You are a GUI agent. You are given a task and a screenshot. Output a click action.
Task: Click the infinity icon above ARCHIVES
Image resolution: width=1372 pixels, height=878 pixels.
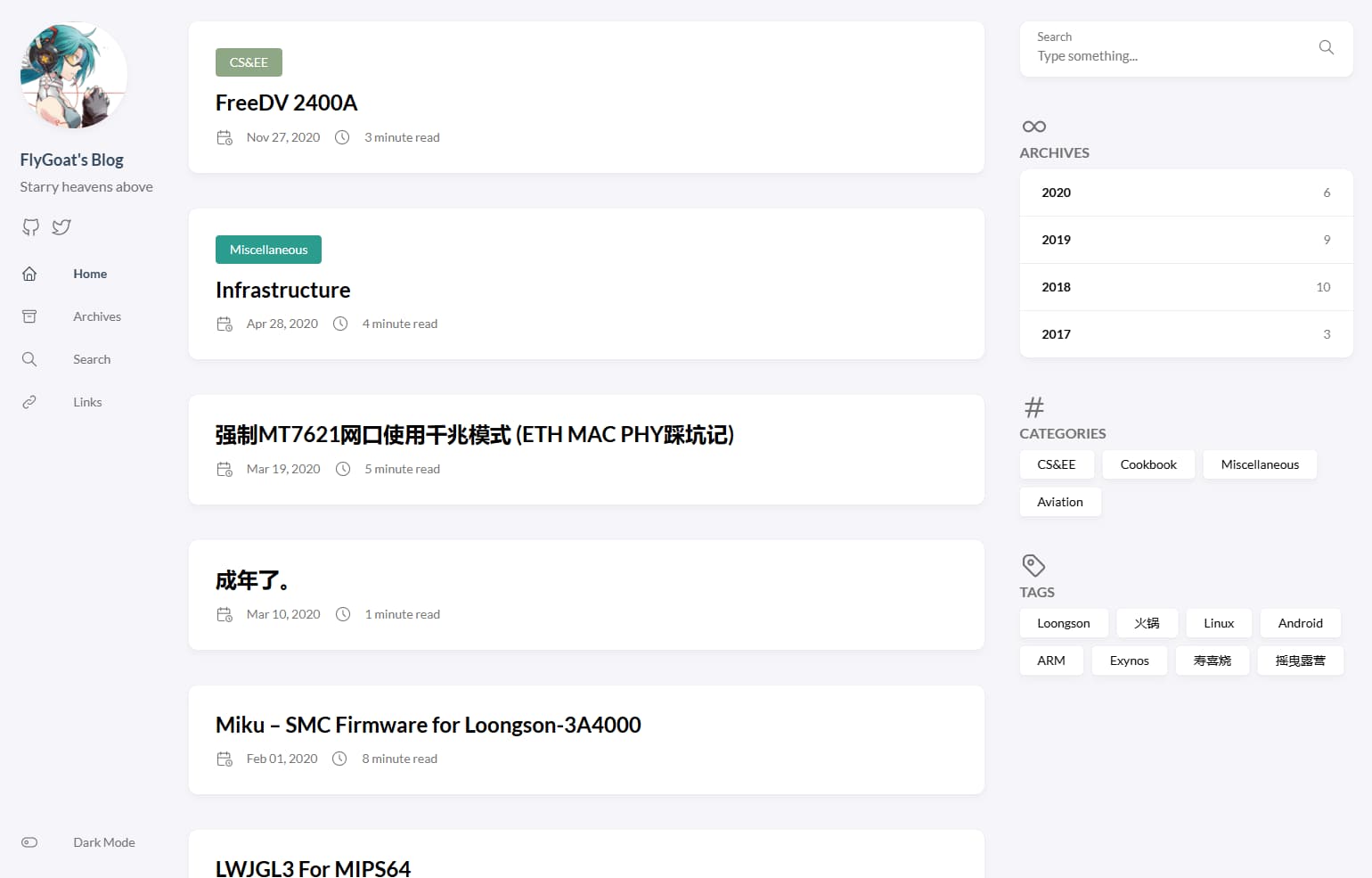pyautogui.click(x=1033, y=127)
